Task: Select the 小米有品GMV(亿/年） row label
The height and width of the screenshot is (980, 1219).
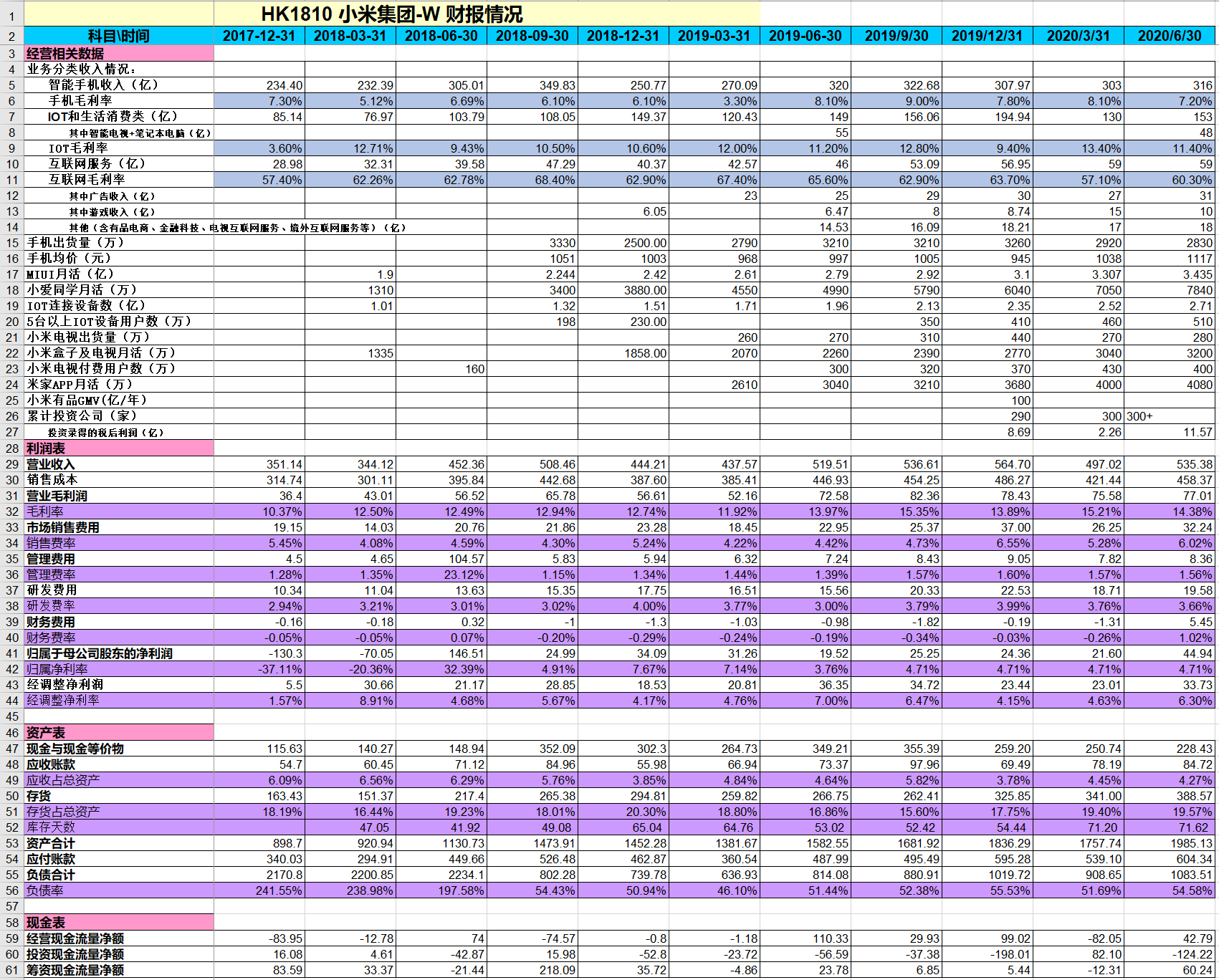Action: [x=119, y=400]
